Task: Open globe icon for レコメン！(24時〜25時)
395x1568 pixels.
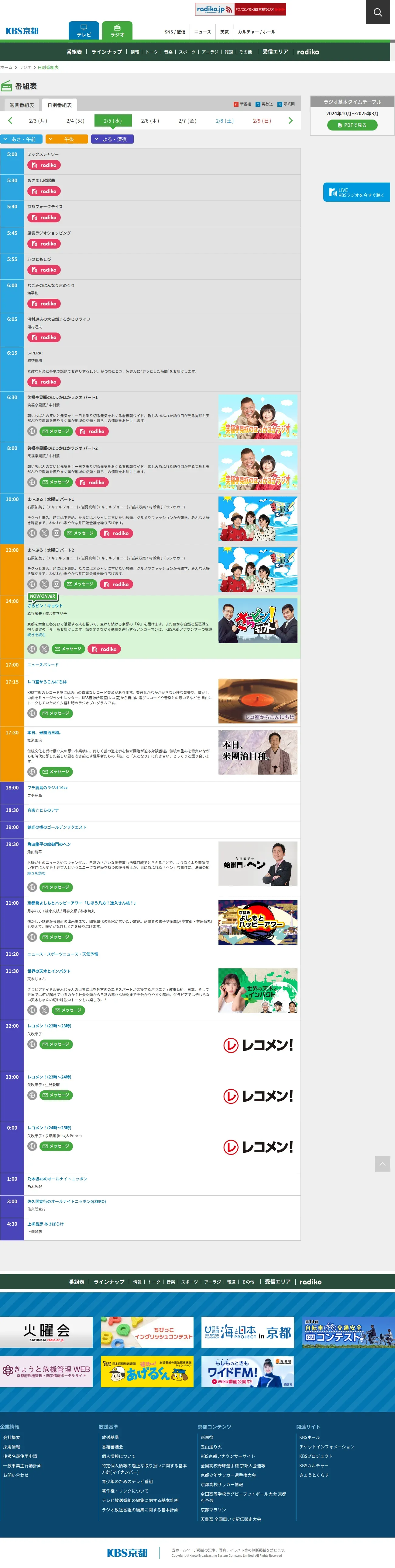Action: [x=32, y=1146]
